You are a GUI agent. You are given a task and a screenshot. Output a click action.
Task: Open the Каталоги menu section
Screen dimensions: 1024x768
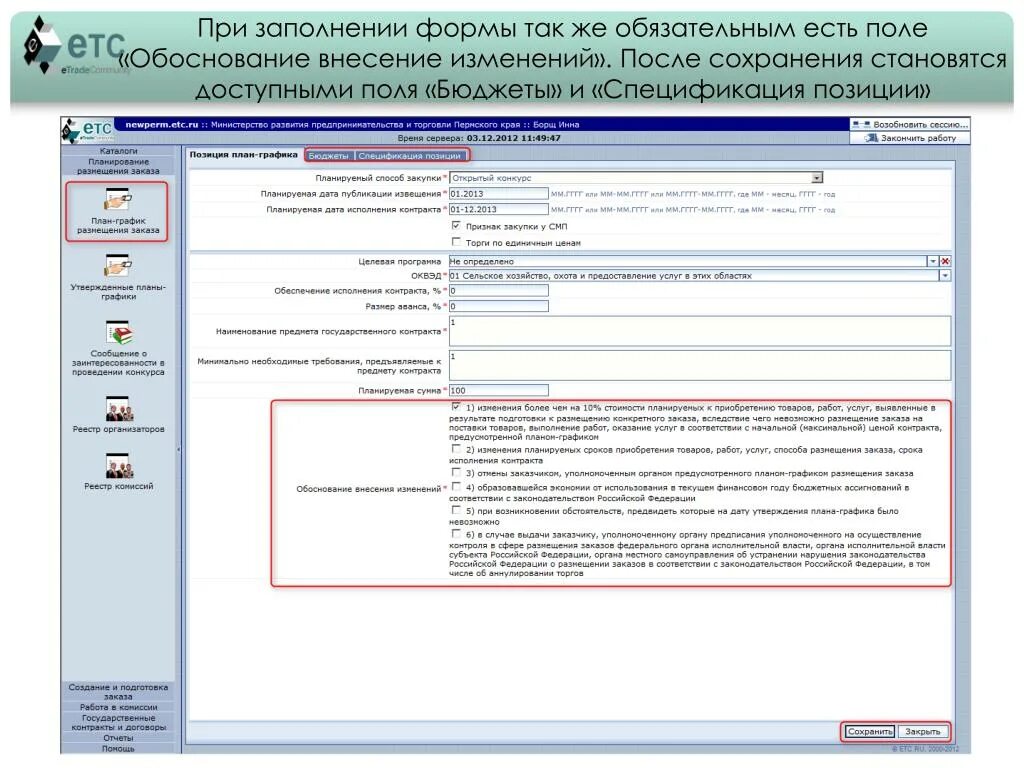118,151
